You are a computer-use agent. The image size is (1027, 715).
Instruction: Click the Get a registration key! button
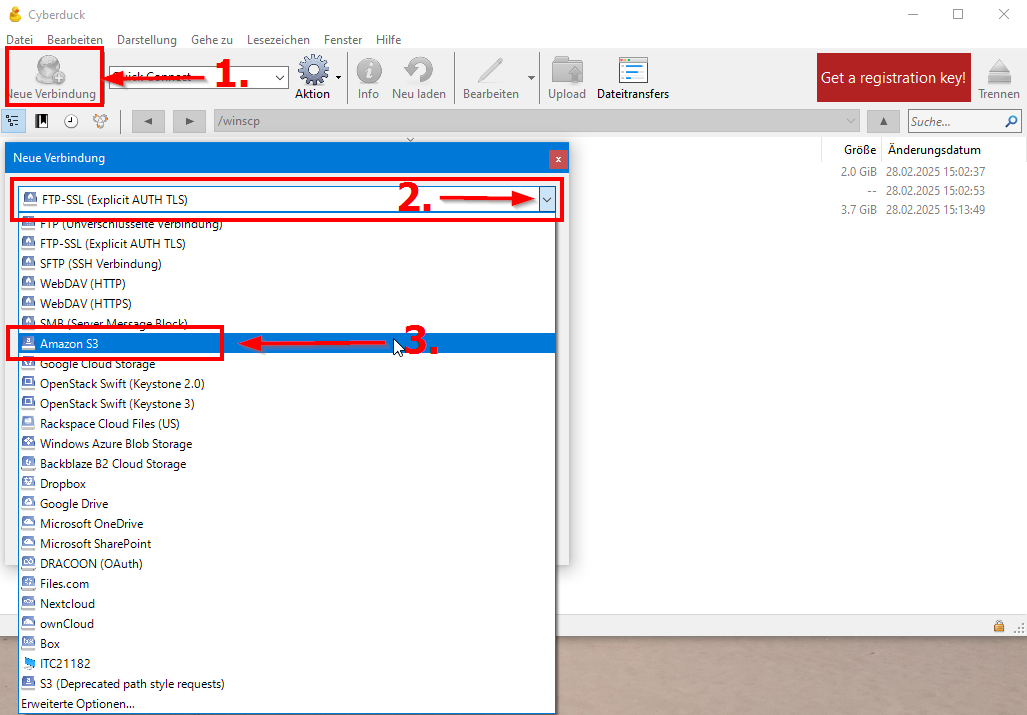pos(893,78)
